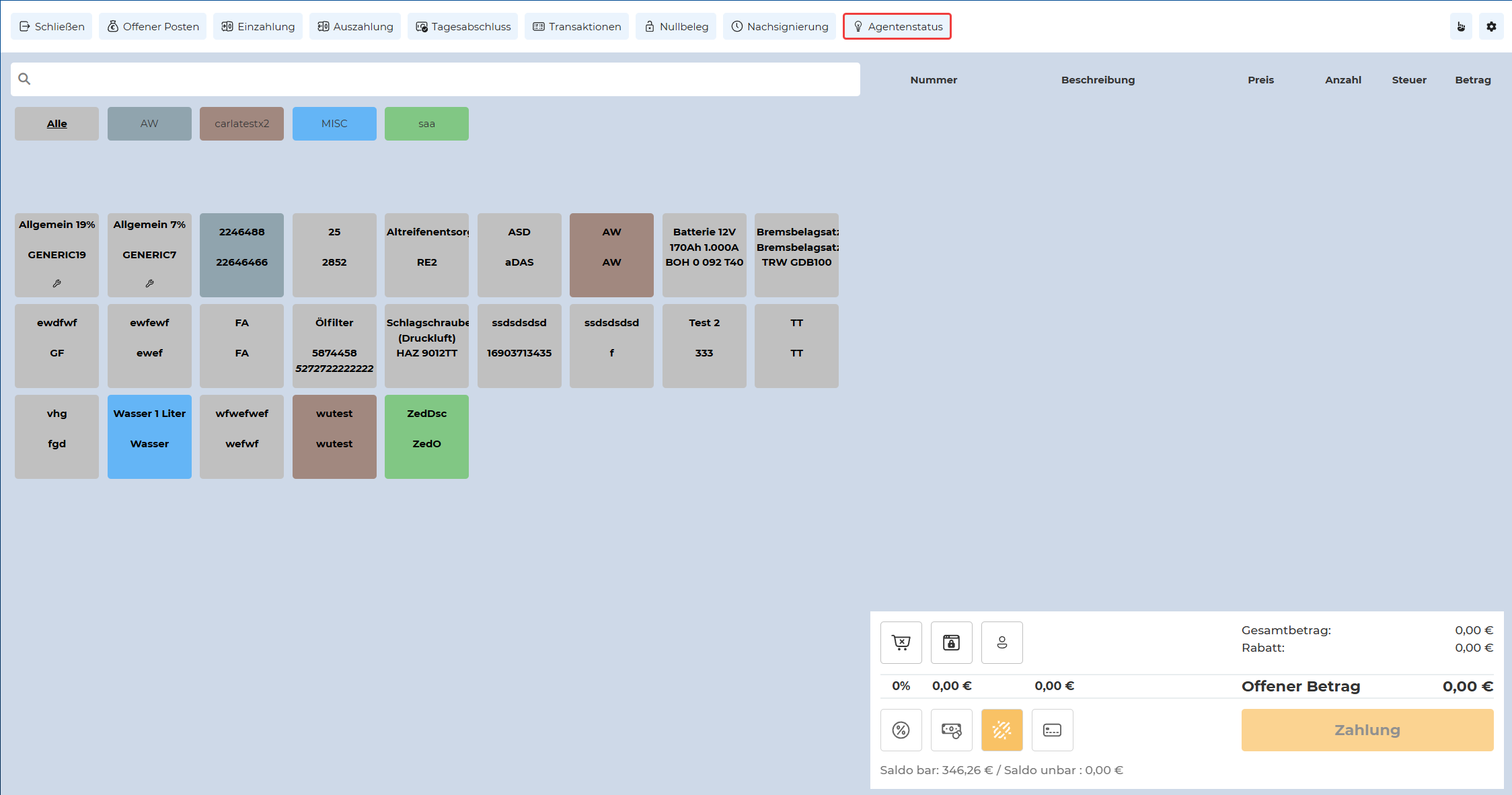Image resolution: width=1512 pixels, height=795 pixels.
Task: Click the Rabatt label
Action: click(x=1262, y=648)
